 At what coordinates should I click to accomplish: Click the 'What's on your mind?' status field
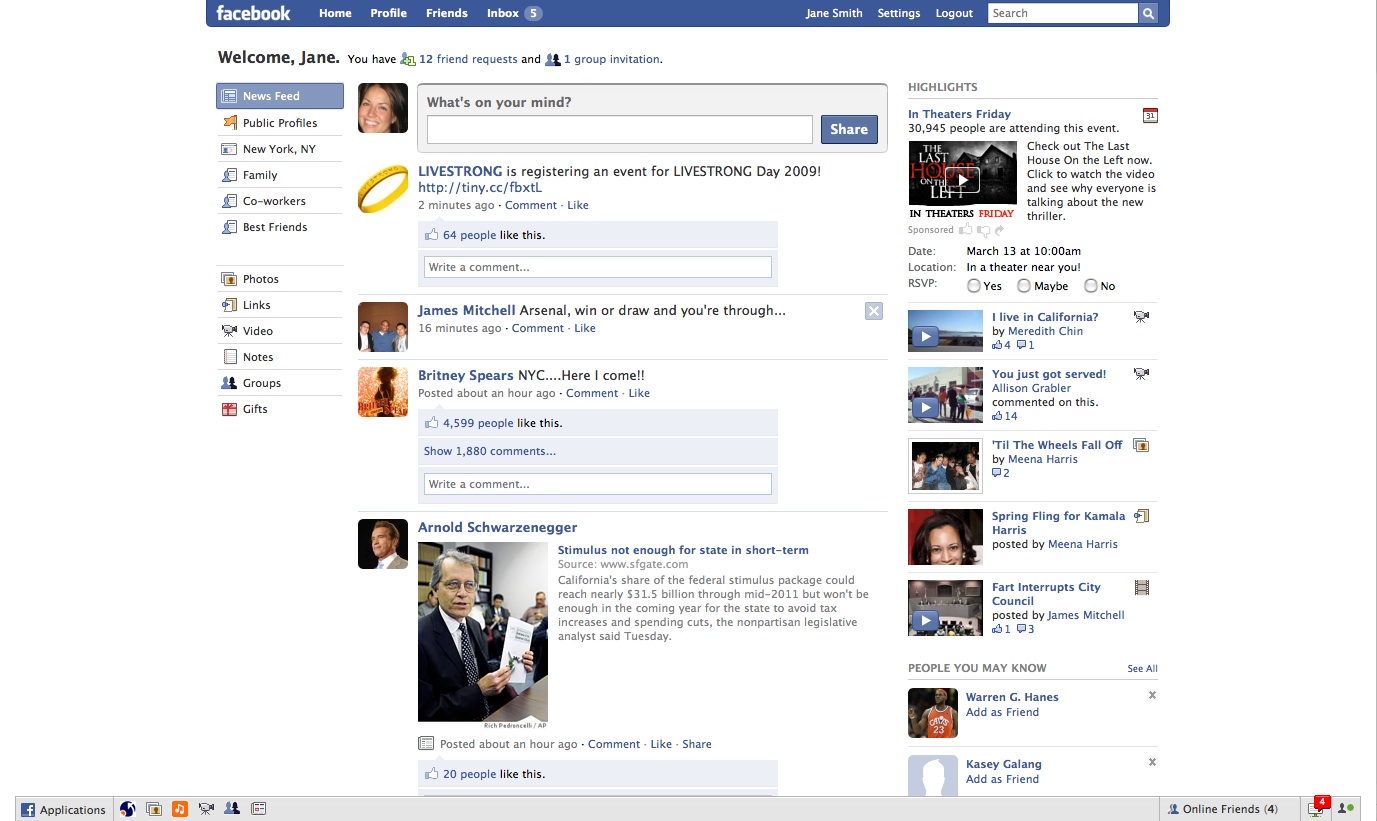tap(620, 130)
